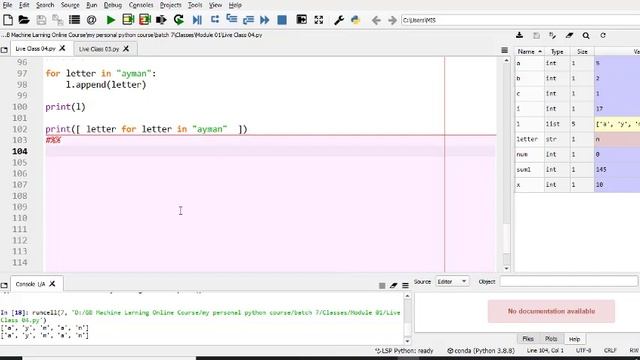This screenshot has height=360, width=640.
Task: Step out of function debug icon
Action: point(248,20)
